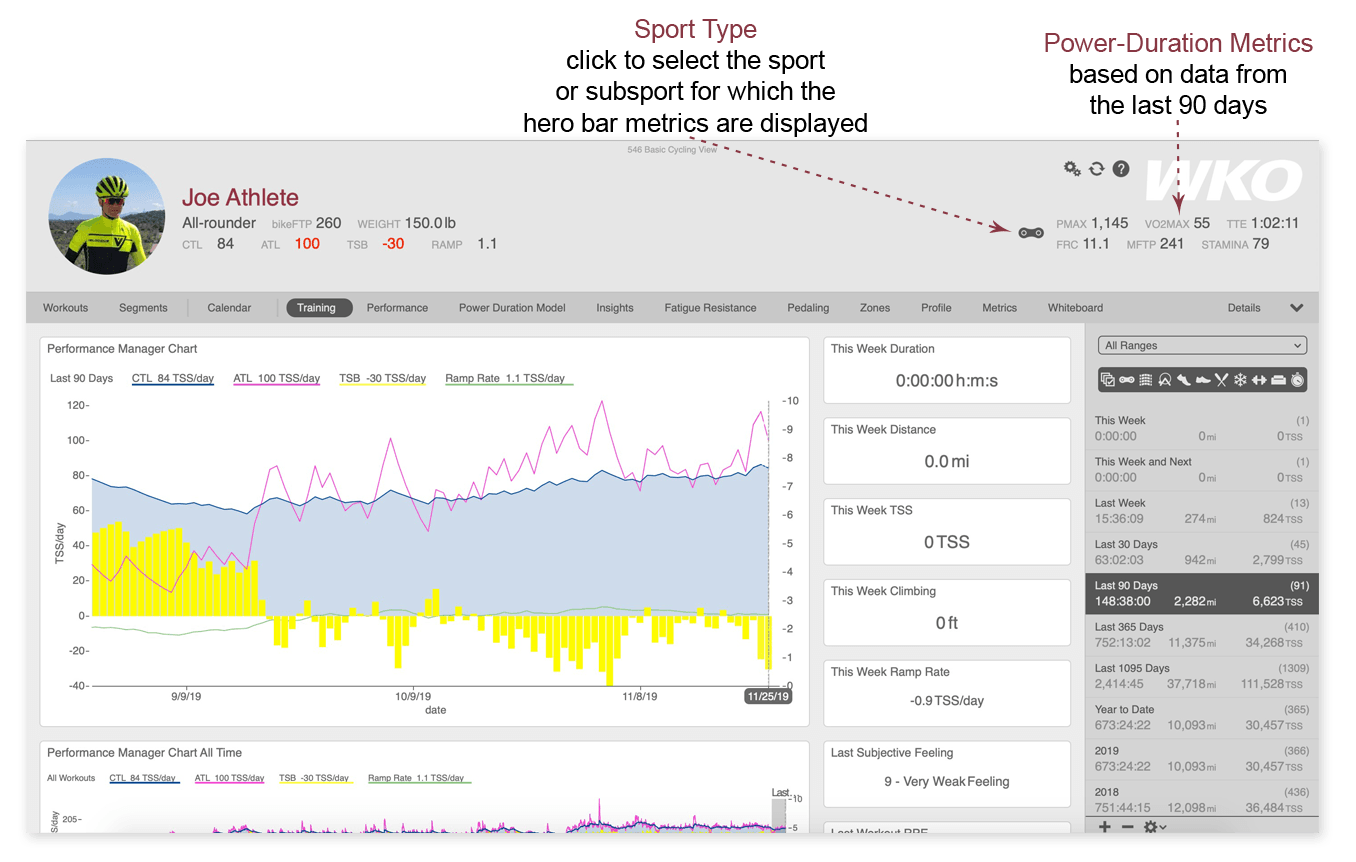Screen dimensions: 1356x862
Task: Open the Calendar tab
Action: pos(229,308)
